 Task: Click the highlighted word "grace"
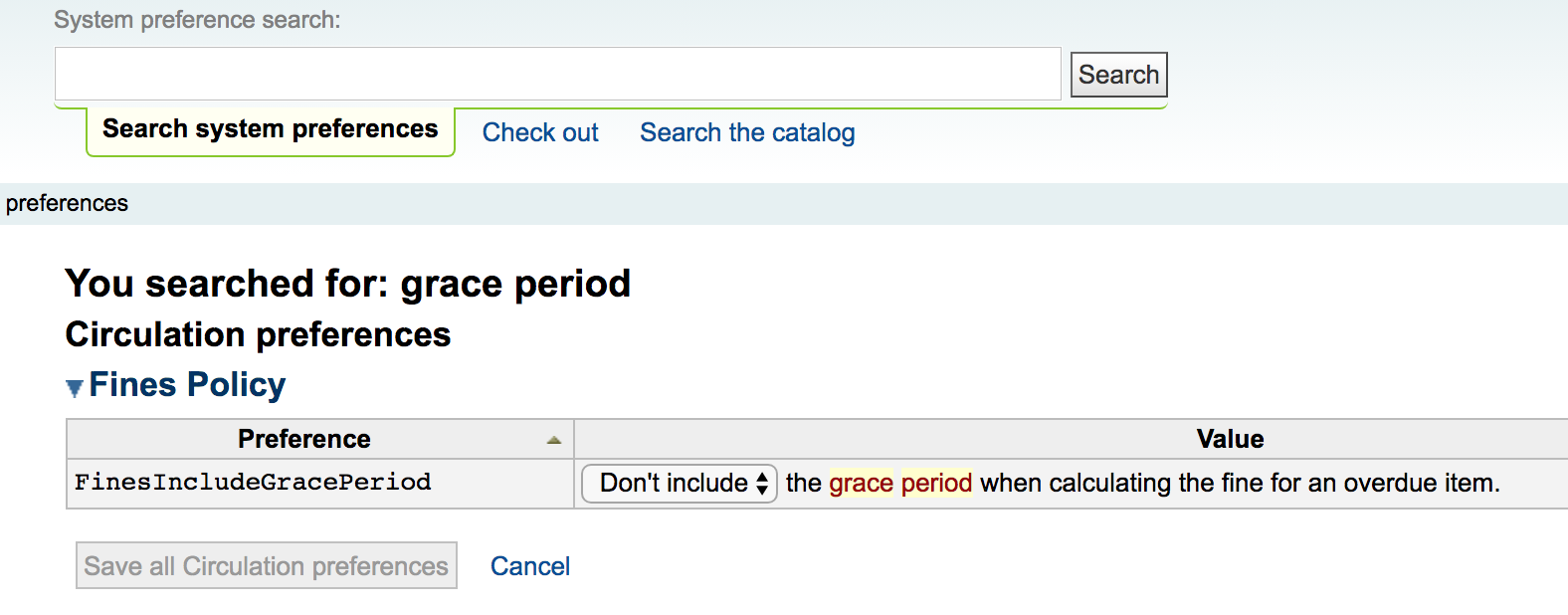pyautogui.click(x=861, y=484)
